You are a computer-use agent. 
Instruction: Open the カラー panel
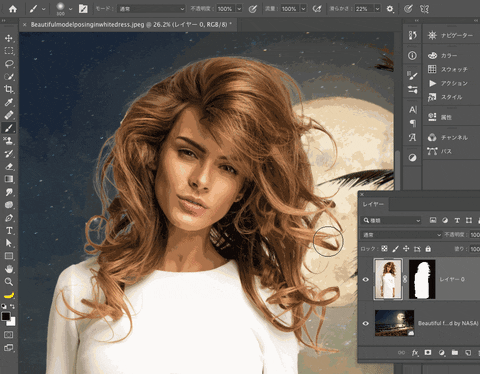pos(443,56)
